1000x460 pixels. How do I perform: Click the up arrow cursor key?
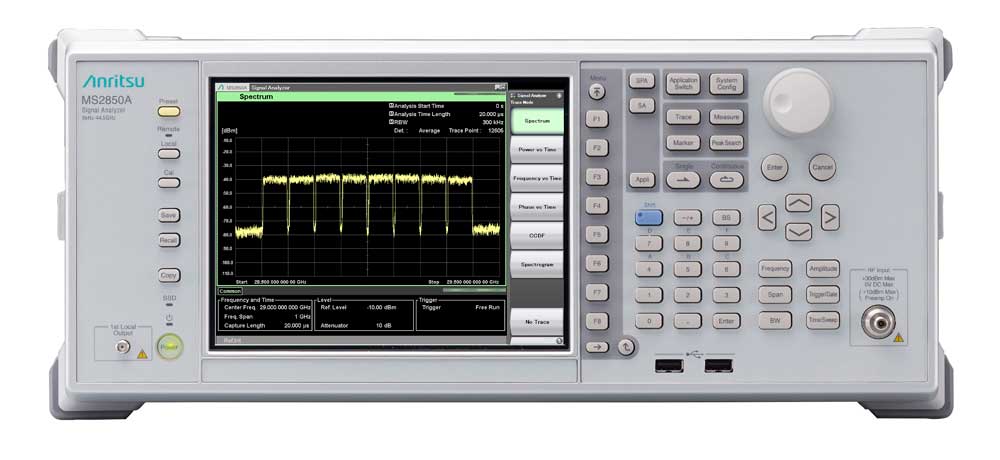click(x=798, y=204)
